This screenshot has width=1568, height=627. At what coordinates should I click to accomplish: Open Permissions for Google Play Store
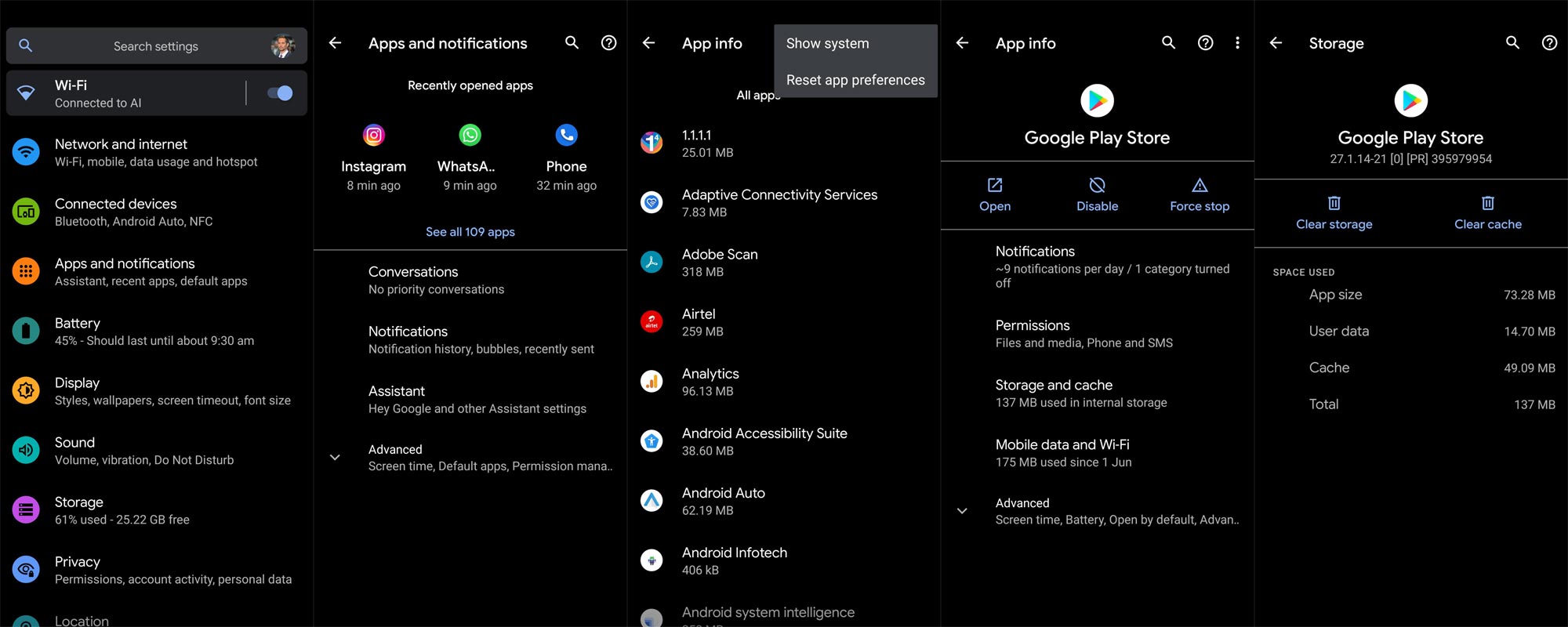[1098, 333]
